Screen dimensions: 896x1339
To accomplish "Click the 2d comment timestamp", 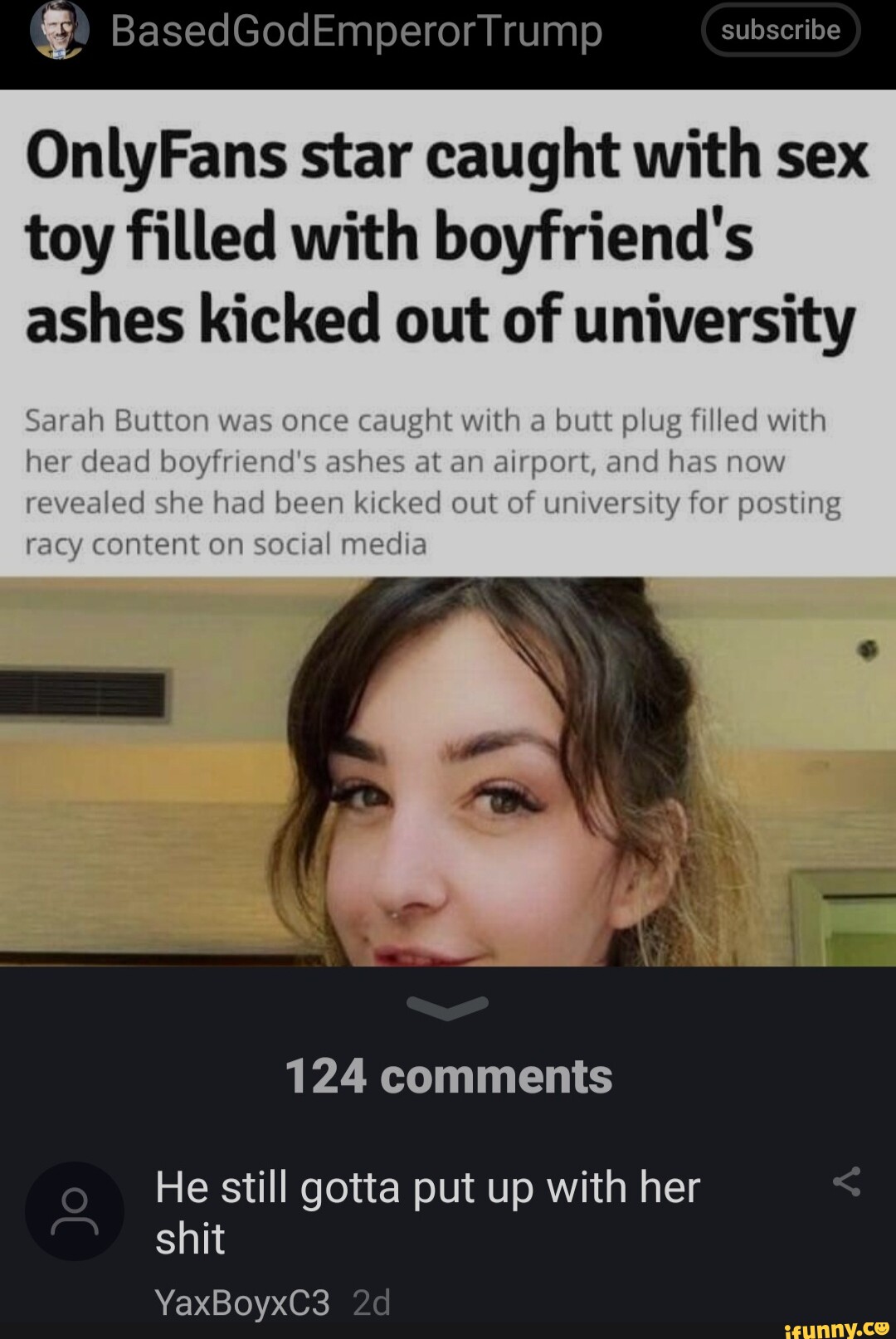I will [x=371, y=1302].
